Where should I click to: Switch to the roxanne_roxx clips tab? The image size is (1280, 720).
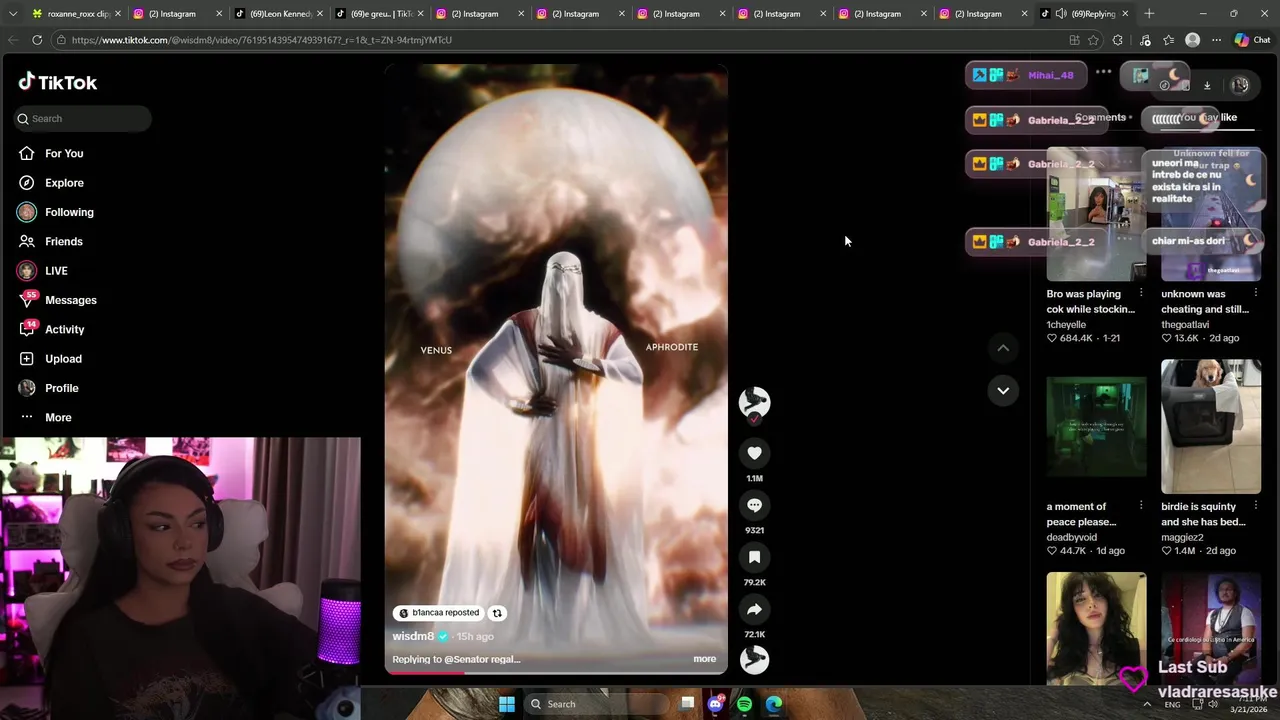pyautogui.click(x=72, y=14)
